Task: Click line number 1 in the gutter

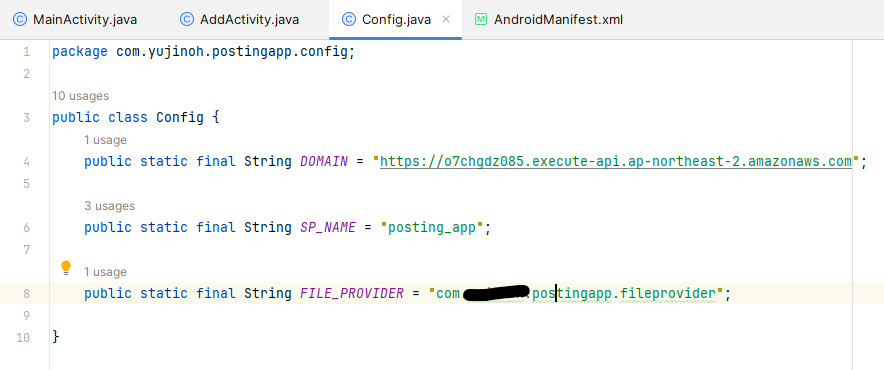Action: click(x=26, y=52)
